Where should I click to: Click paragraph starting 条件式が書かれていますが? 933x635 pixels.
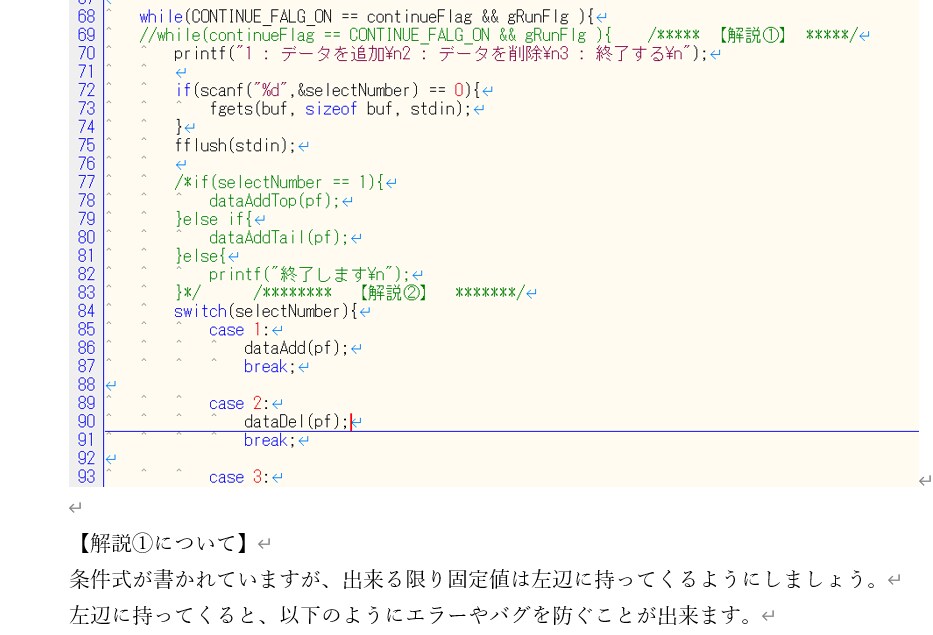pyautogui.click(x=474, y=578)
